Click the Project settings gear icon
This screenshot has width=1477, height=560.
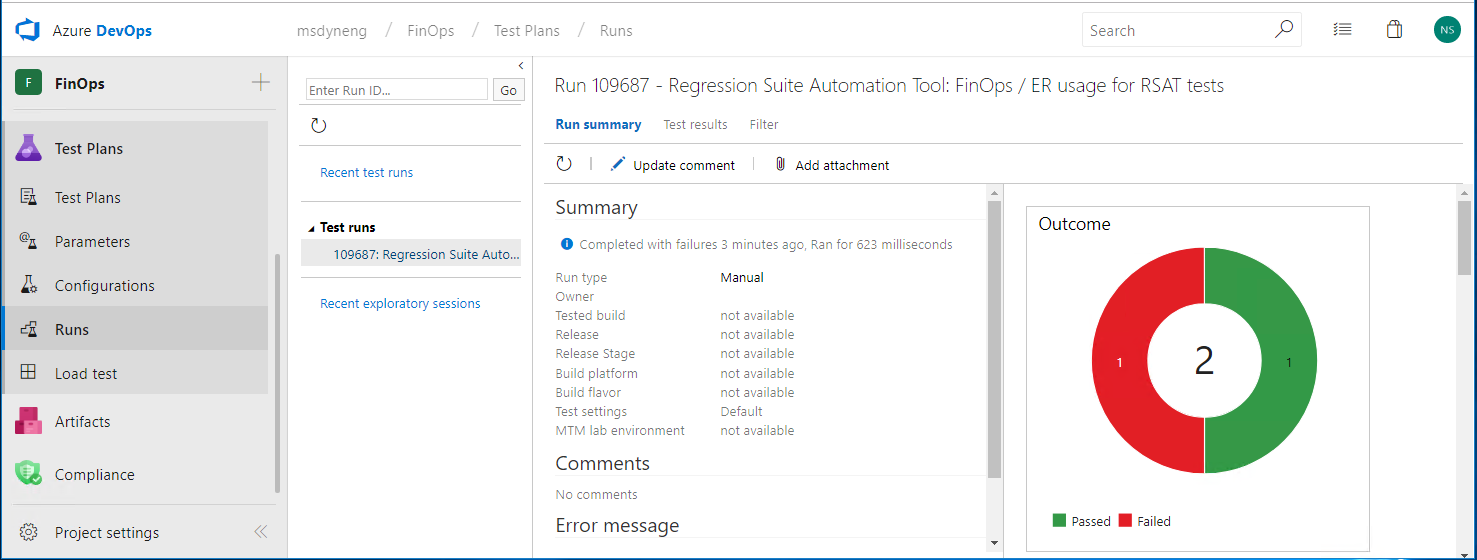pyautogui.click(x=29, y=532)
